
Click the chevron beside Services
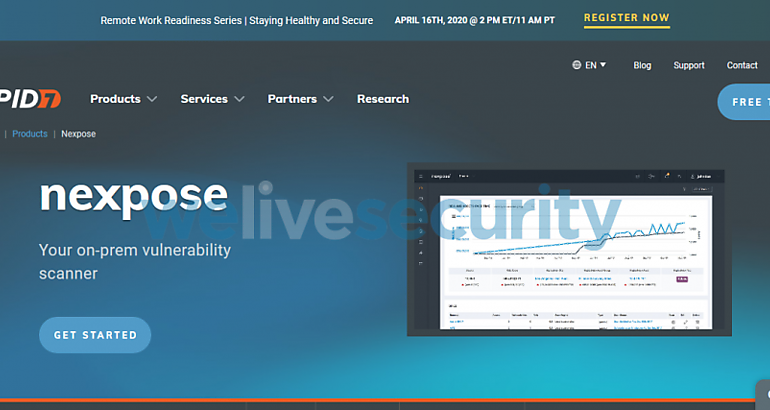coord(239,99)
